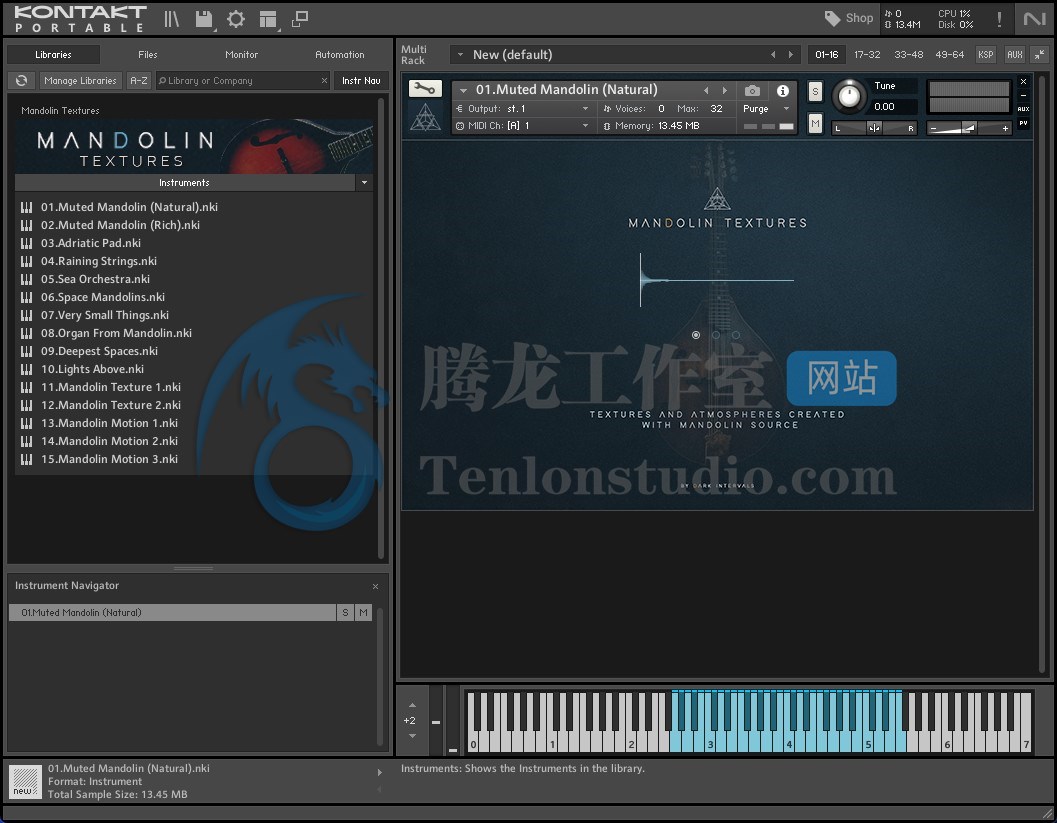Toggle the KSP button in the rack header
The height and width of the screenshot is (823, 1057).
(986, 55)
